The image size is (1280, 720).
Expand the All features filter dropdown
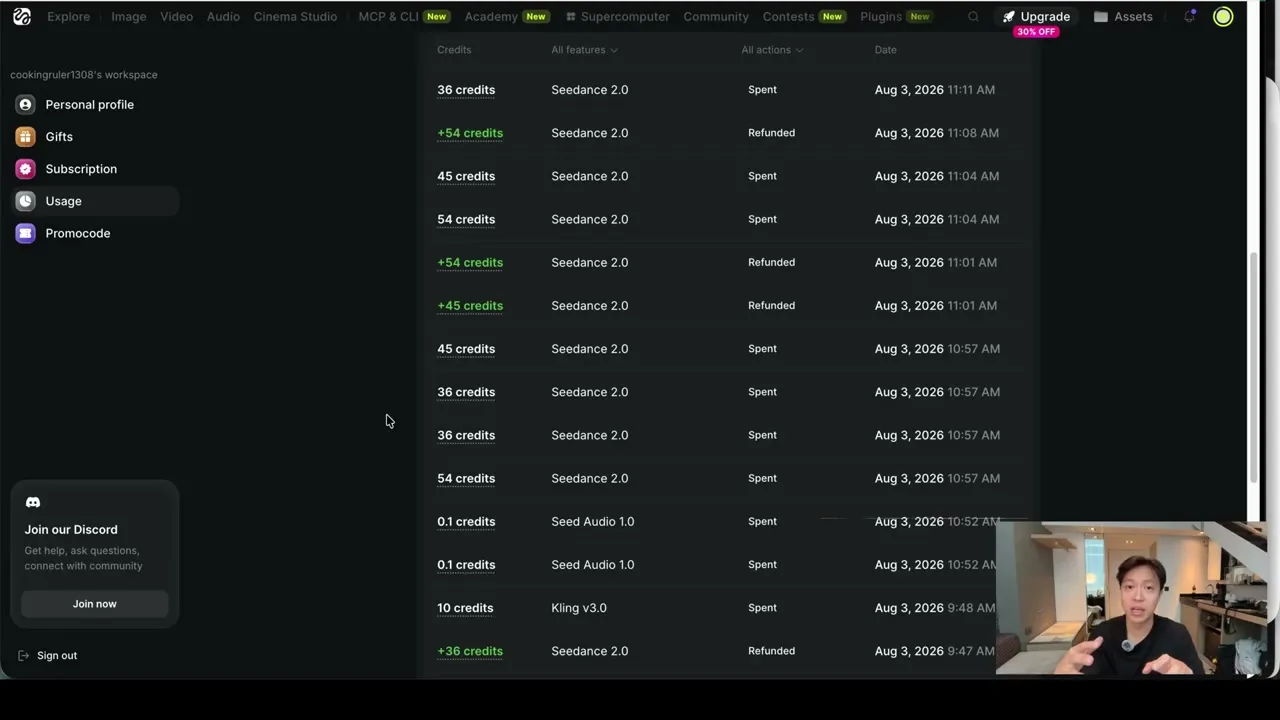click(584, 50)
